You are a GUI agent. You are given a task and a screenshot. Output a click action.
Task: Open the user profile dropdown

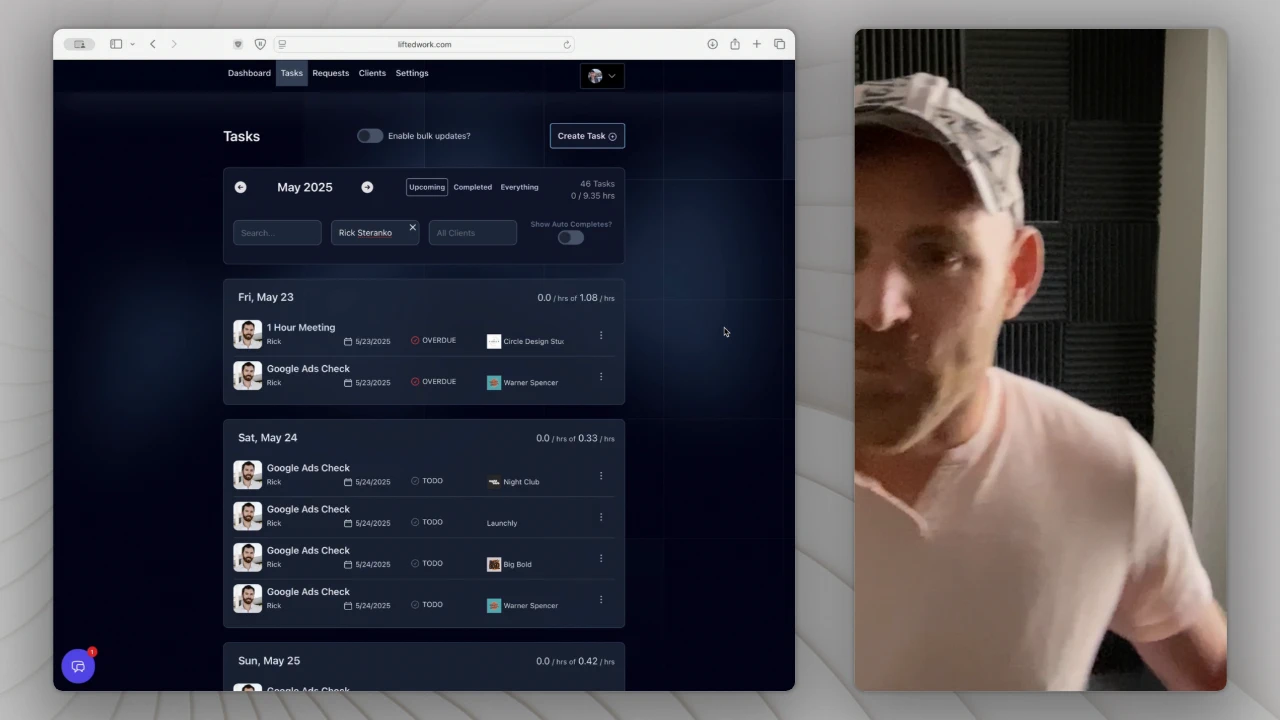(602, 76)
